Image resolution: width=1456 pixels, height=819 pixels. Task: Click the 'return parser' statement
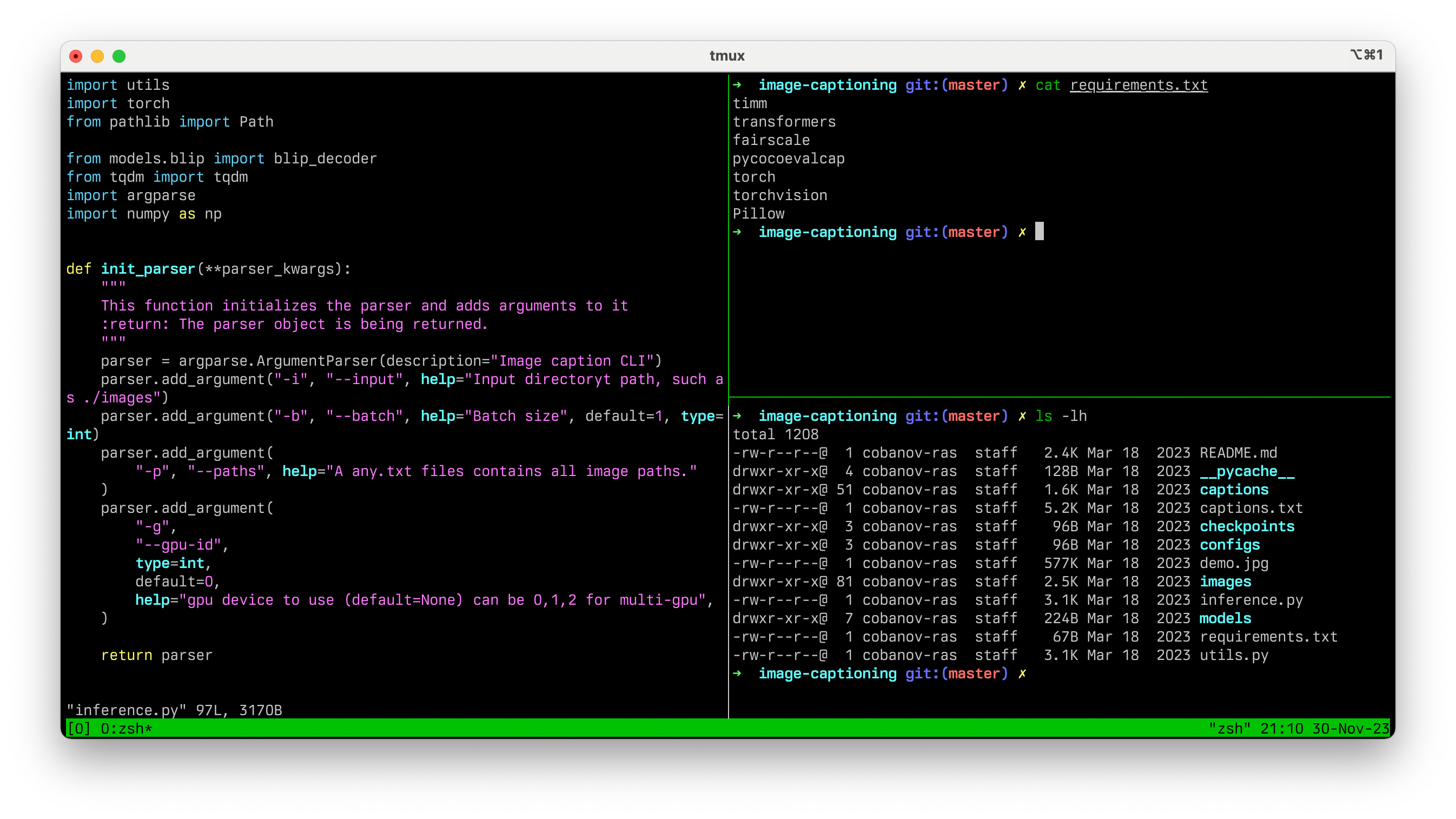click(156, 655)
